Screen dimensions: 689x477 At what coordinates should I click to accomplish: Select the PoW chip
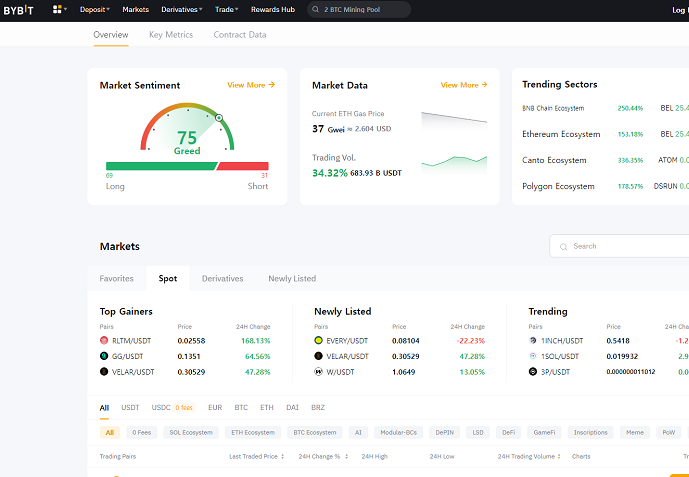pos(668,433)
